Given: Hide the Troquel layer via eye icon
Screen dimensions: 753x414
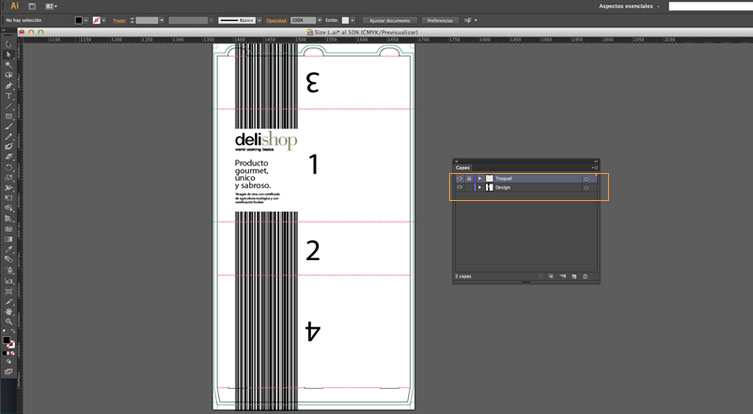Looking at the screenshot, I should (460, 179).
